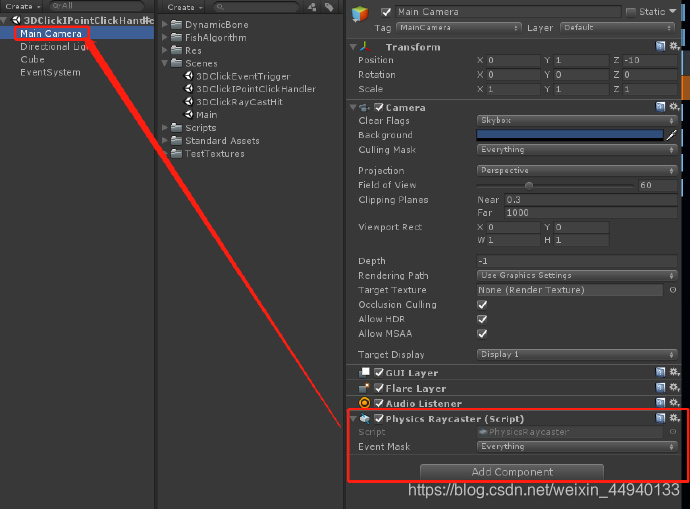Screen dimensions: 690x509
Task: Open Physics Raycaster gear settings menu
Action: coord(674,418)
